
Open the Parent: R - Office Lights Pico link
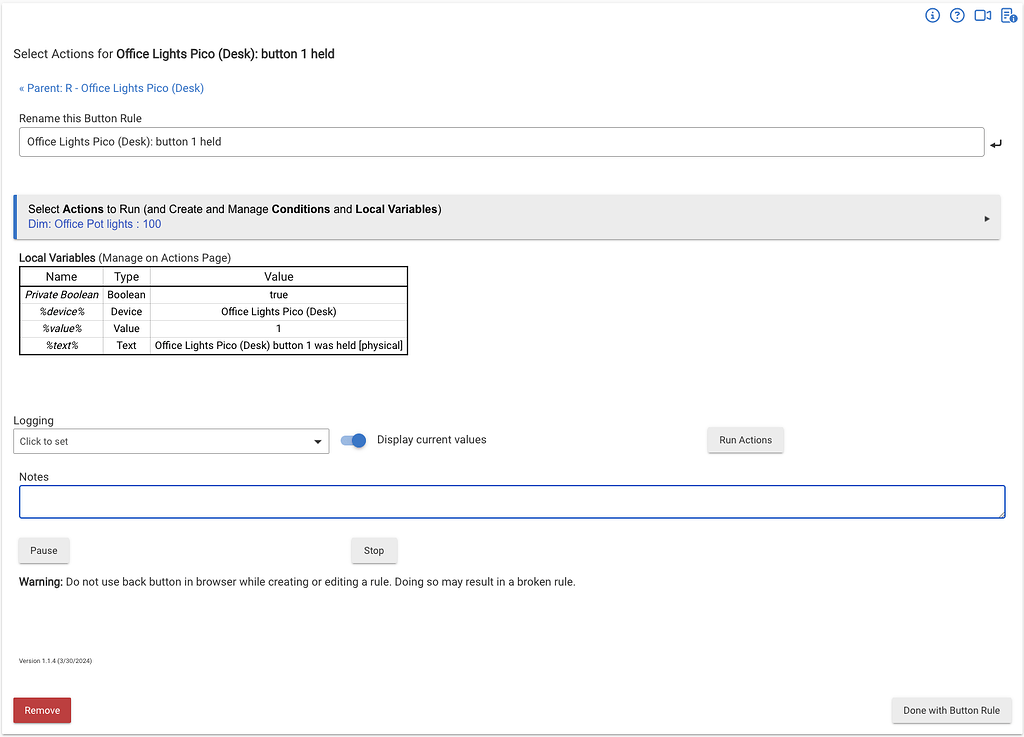coord(111,88)
